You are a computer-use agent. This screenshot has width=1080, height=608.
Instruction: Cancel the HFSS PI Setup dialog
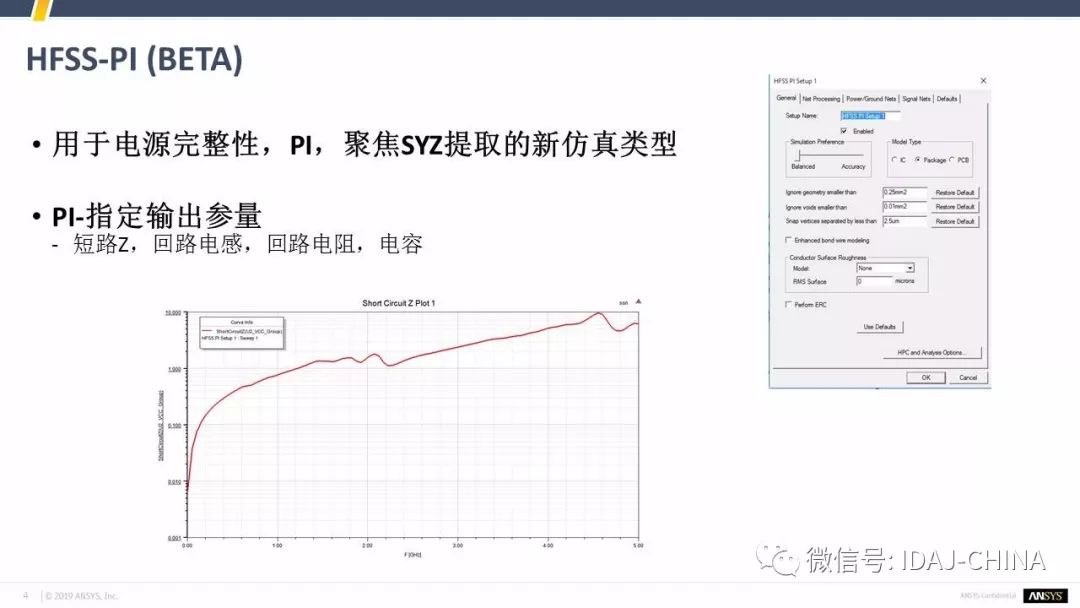coord(968,377)
